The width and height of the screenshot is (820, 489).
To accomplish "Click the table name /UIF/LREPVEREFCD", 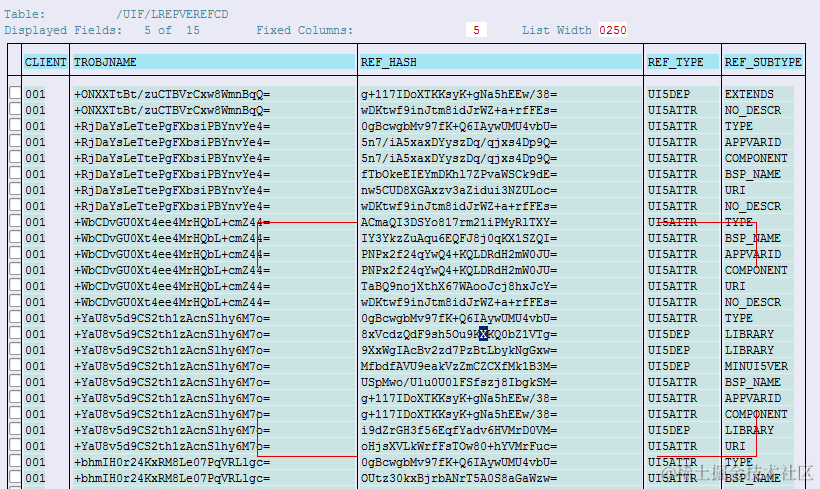I will coord(172,14).
